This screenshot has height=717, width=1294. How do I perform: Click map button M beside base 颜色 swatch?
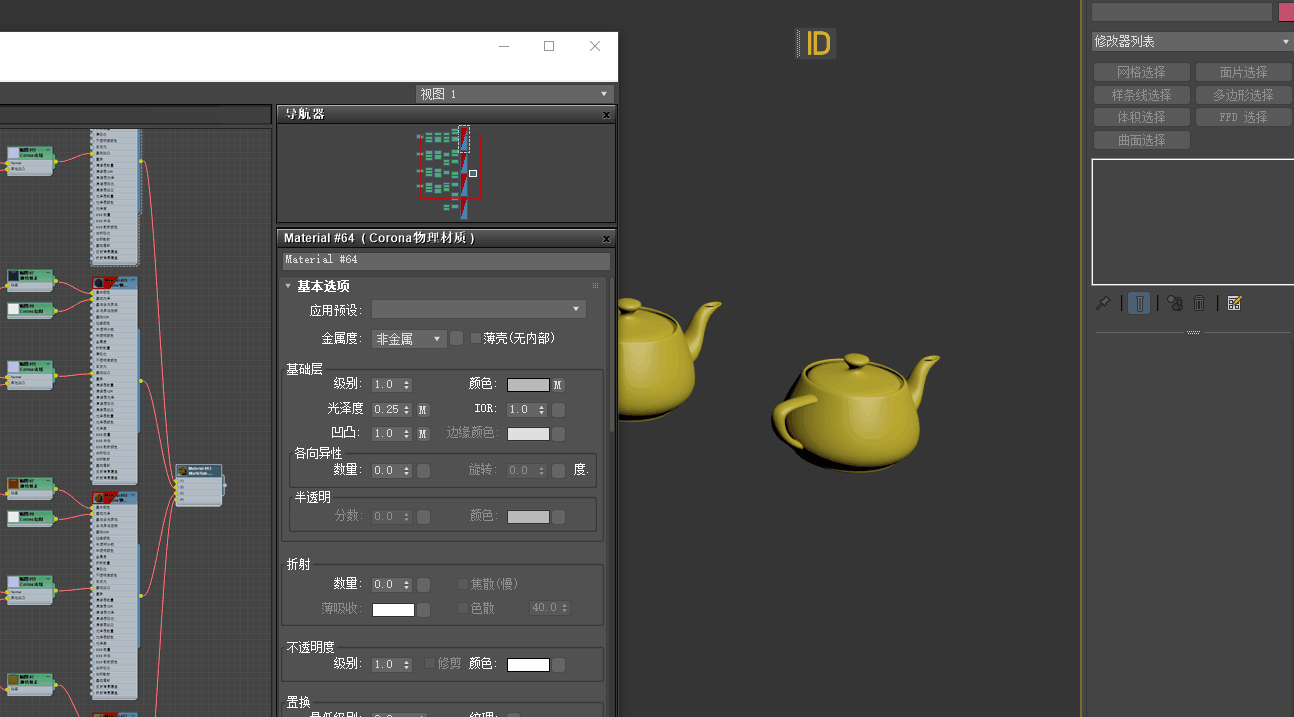click(558, 385)
